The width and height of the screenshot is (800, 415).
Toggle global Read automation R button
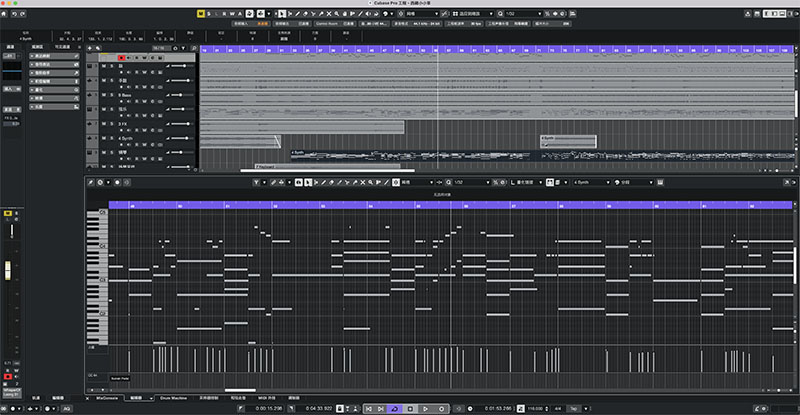point(224,14)
